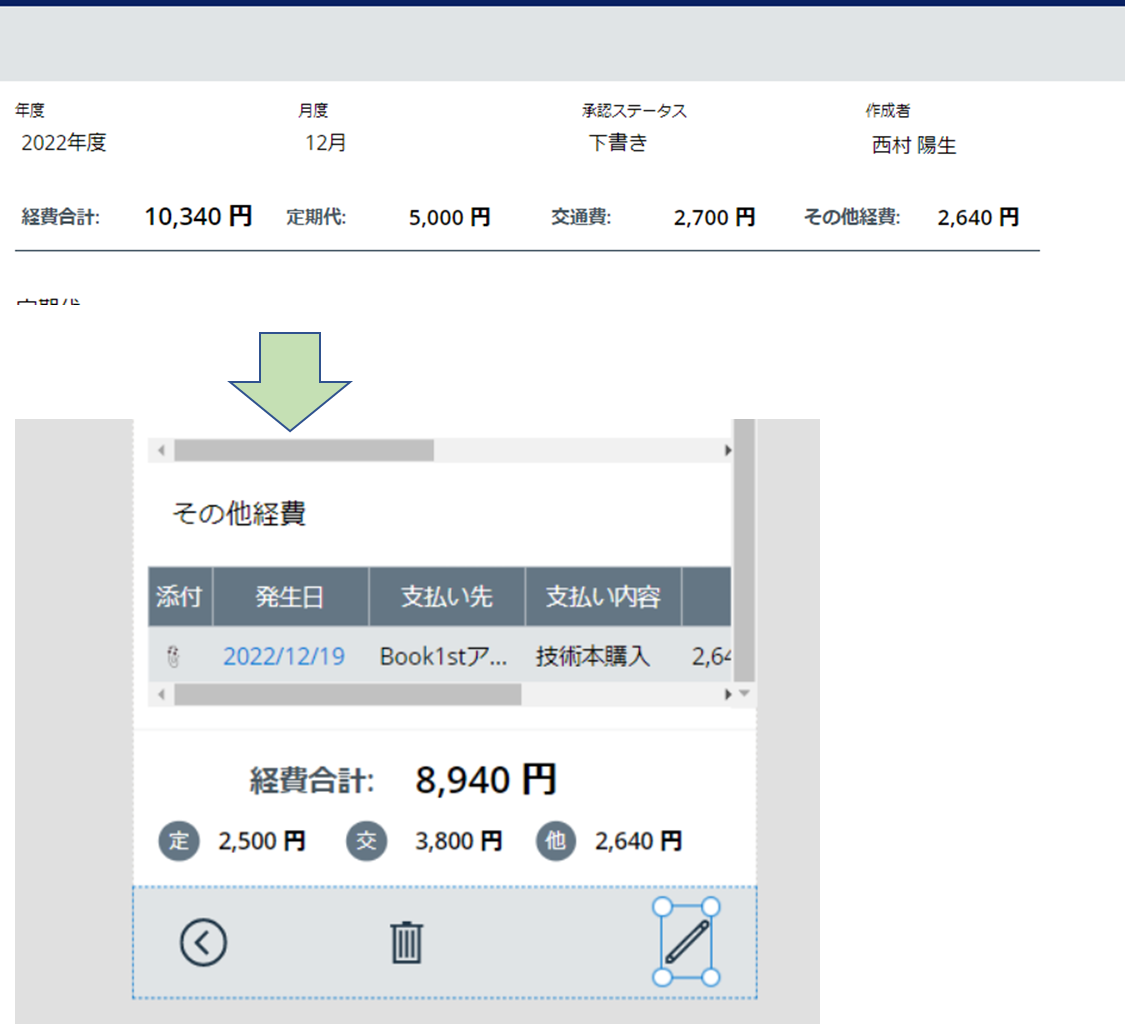Click the 経費合計: label in the lower panel
The image size is (1125, 1024).
[311, 781]
